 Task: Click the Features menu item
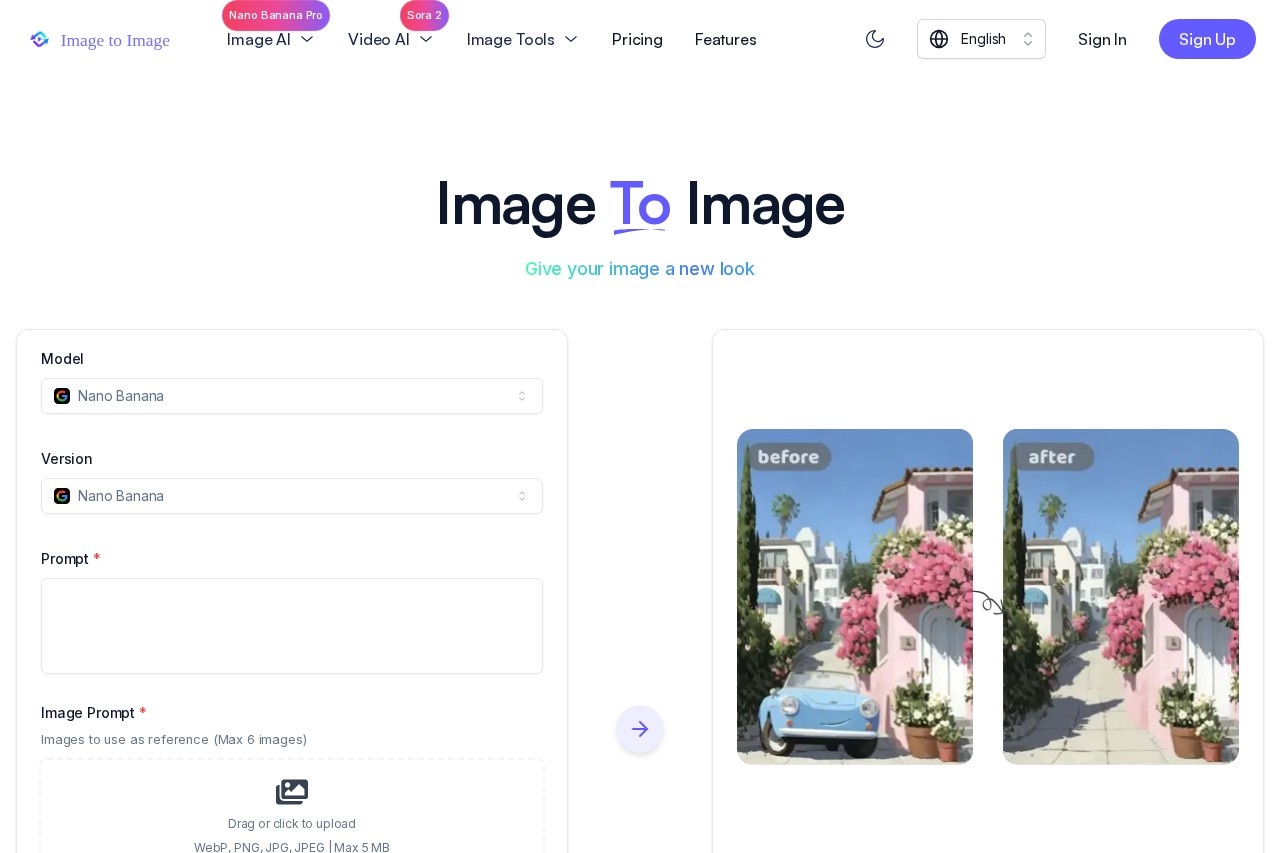point(726,39)
